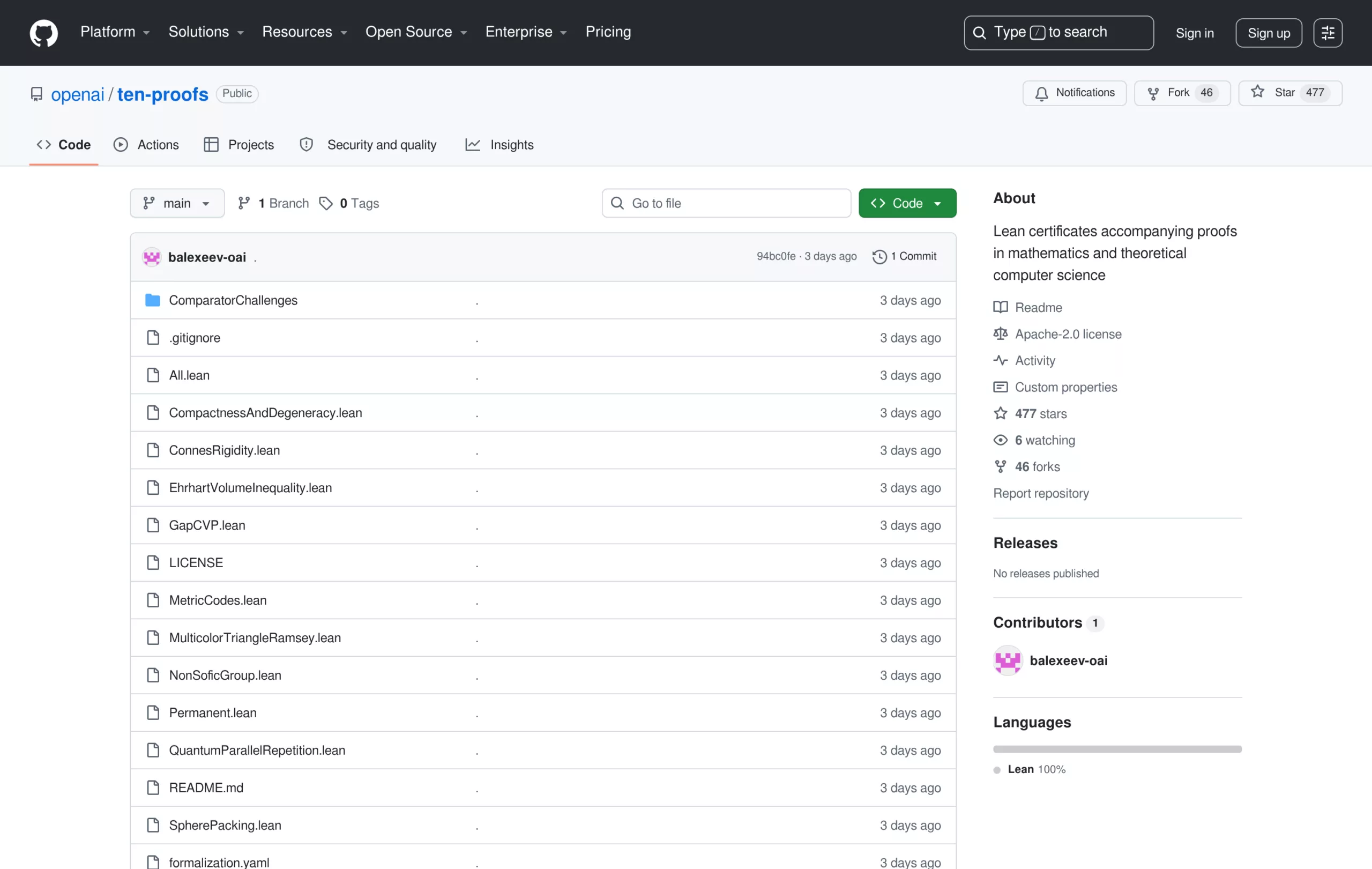Open formalization.yaml file
The image size is (1372, 869).
point(219,862)
